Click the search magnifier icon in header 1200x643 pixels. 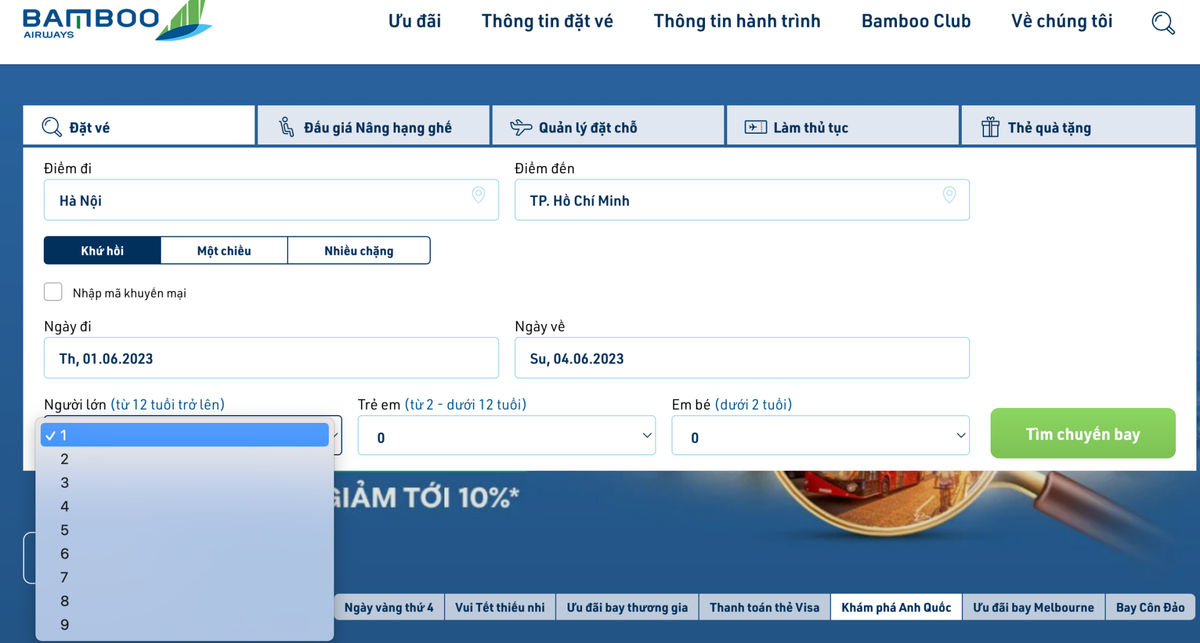[1163, 22]
